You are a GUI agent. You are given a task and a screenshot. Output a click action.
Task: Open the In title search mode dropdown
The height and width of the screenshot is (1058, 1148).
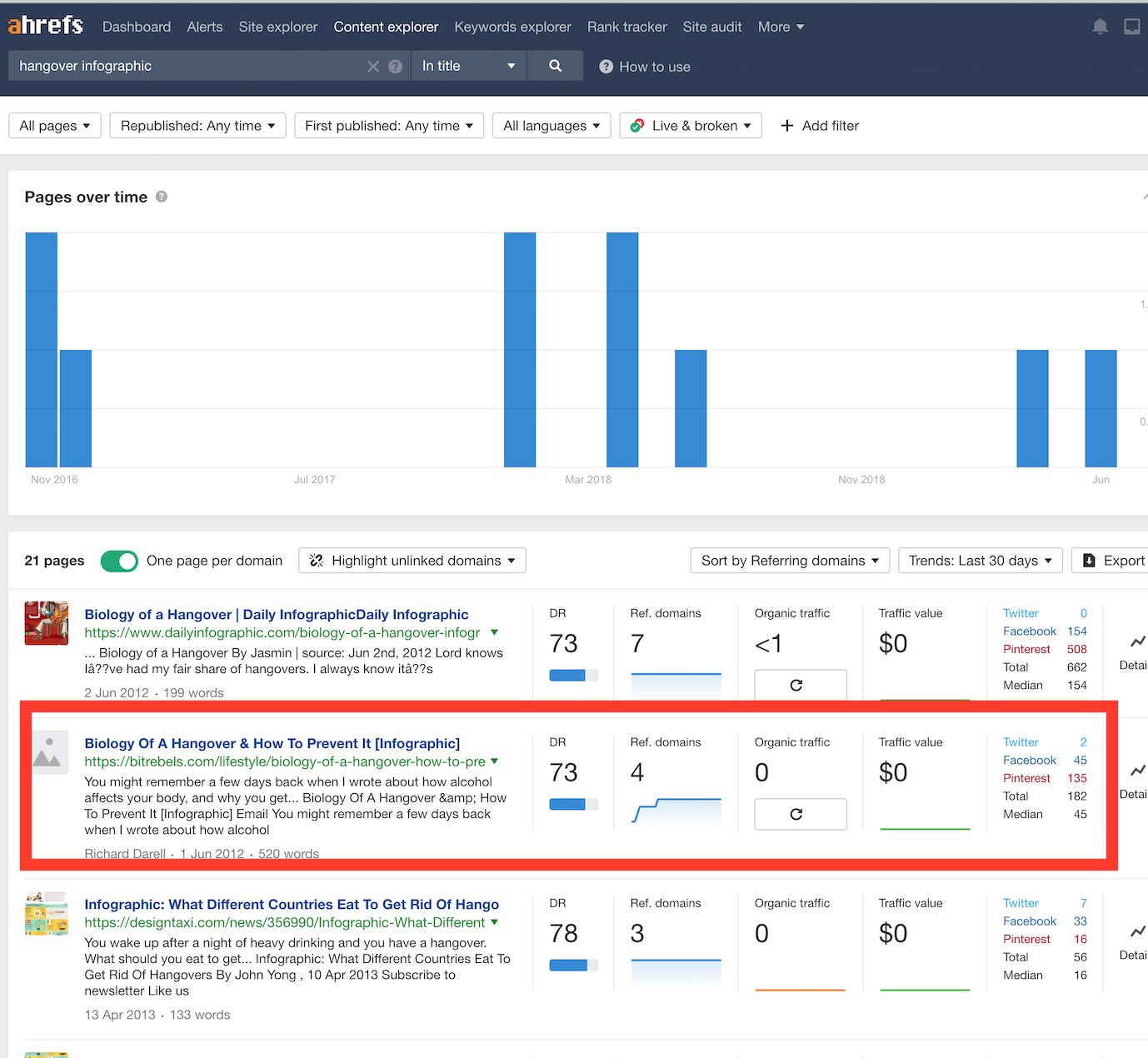tap(469, 66)
